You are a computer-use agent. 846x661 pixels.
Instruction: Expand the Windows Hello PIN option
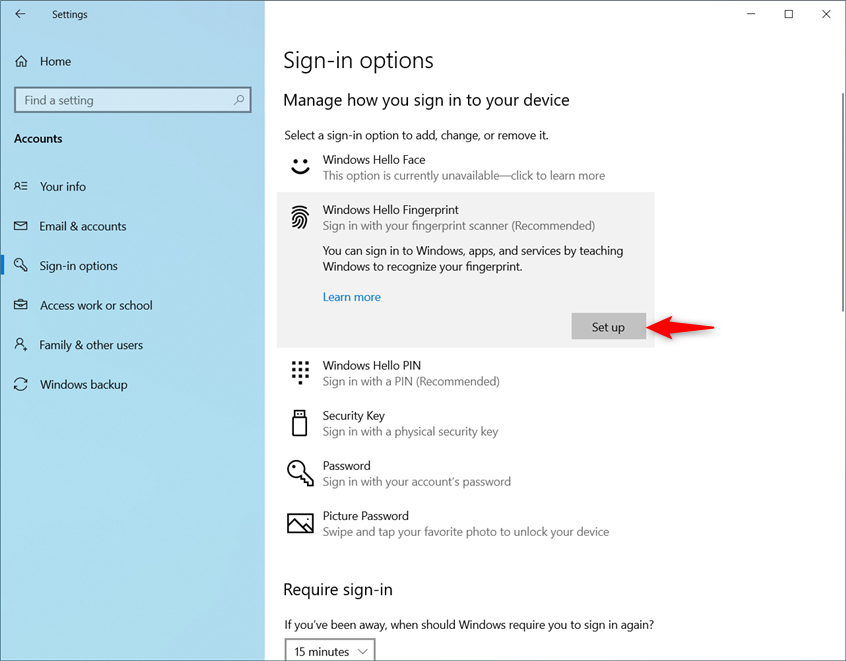(x=465, y=373)
